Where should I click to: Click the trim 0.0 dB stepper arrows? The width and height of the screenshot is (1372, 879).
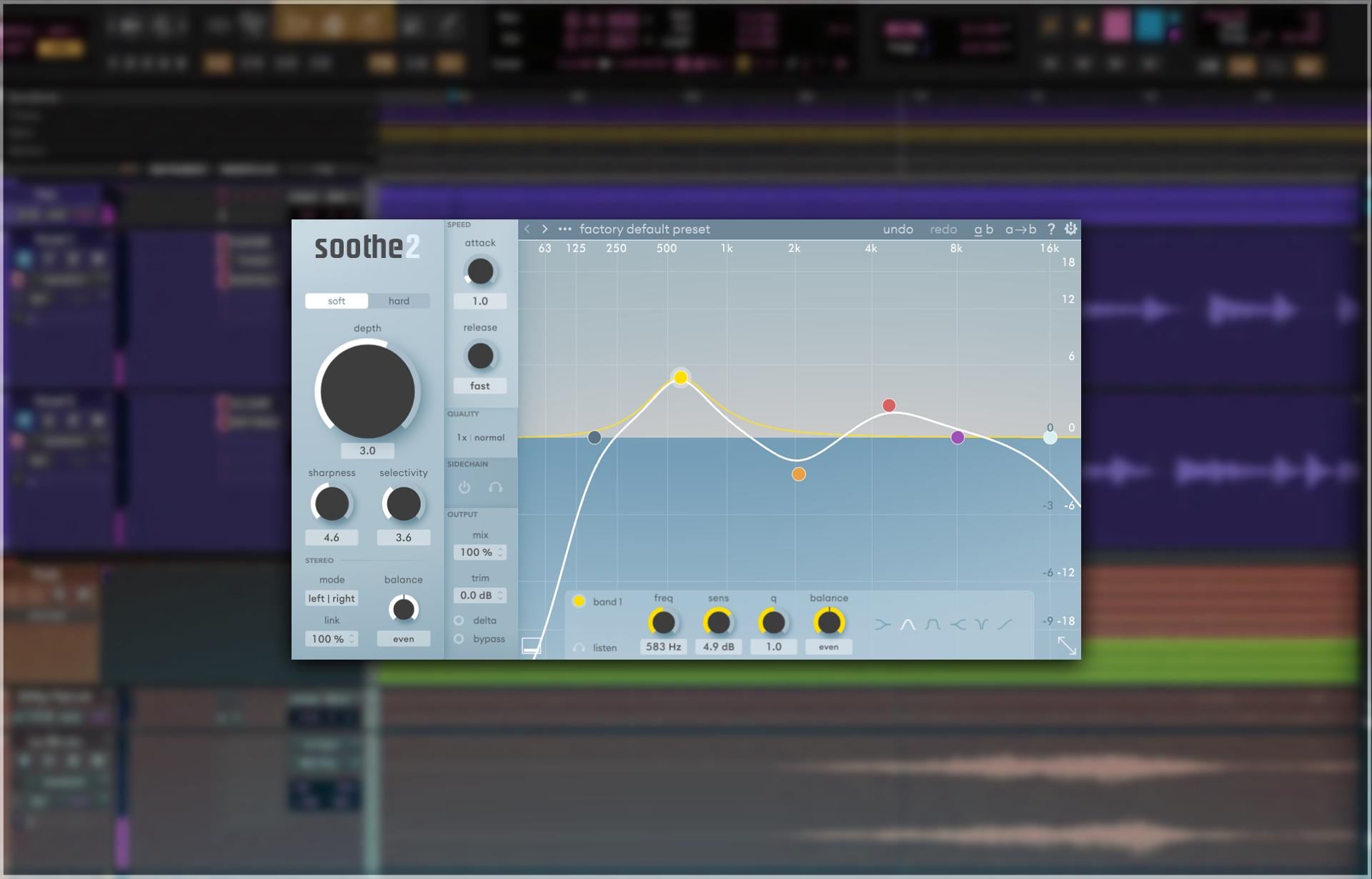pyautogui.click(x=500, y=595)
